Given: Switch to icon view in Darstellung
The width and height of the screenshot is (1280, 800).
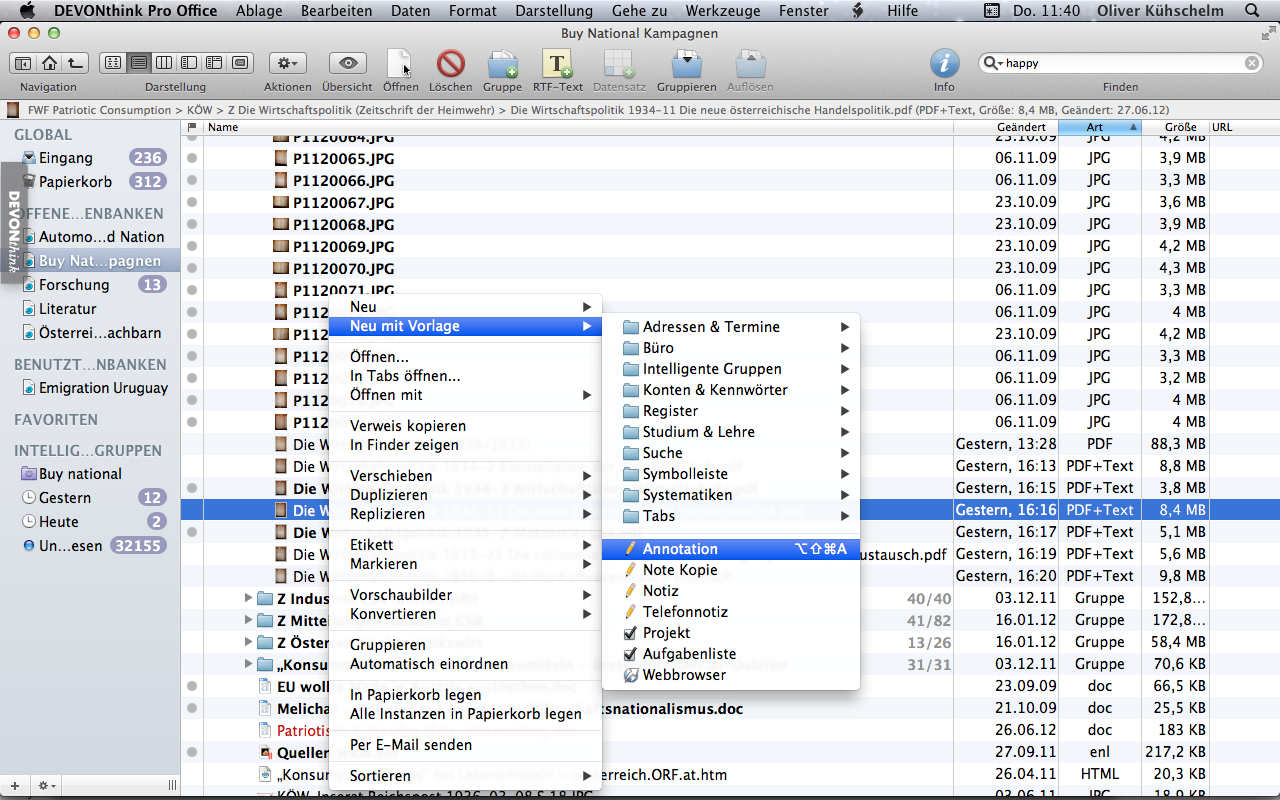Looking at the screenshot, I should (x=113, y=63).
